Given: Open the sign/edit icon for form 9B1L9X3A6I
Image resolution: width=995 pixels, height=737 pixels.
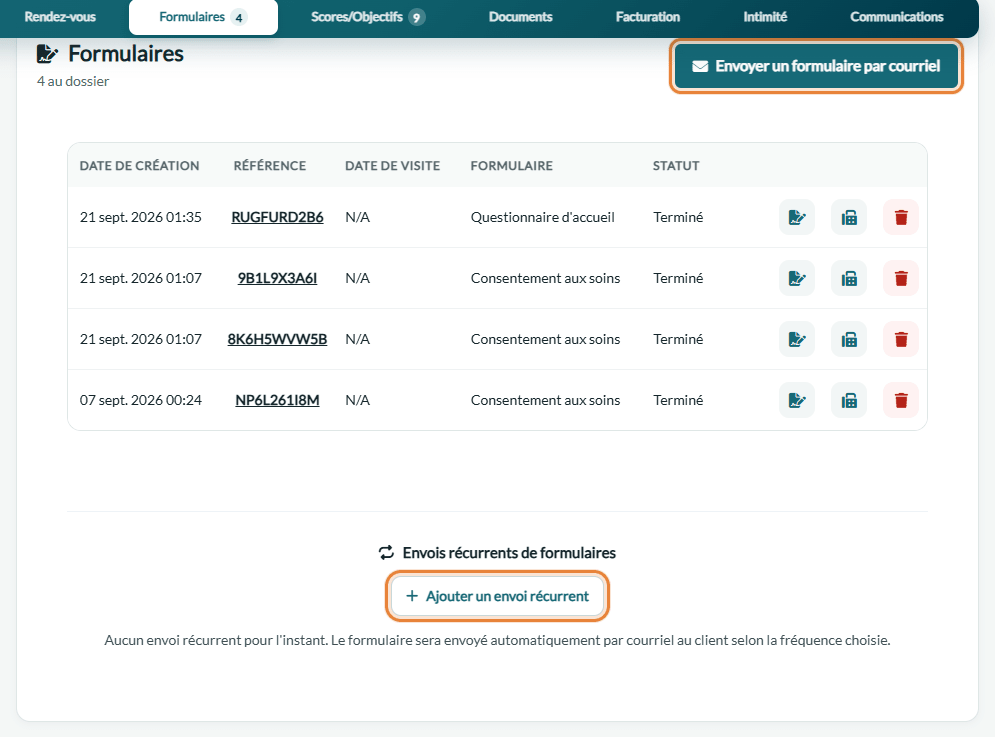Looking at the screenshot, I should [x=797, y=279].
